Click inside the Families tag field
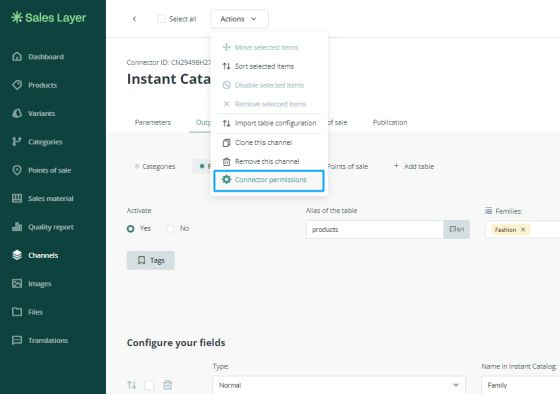This screenshot has width=560, height=394. click(x=522, y=229)
